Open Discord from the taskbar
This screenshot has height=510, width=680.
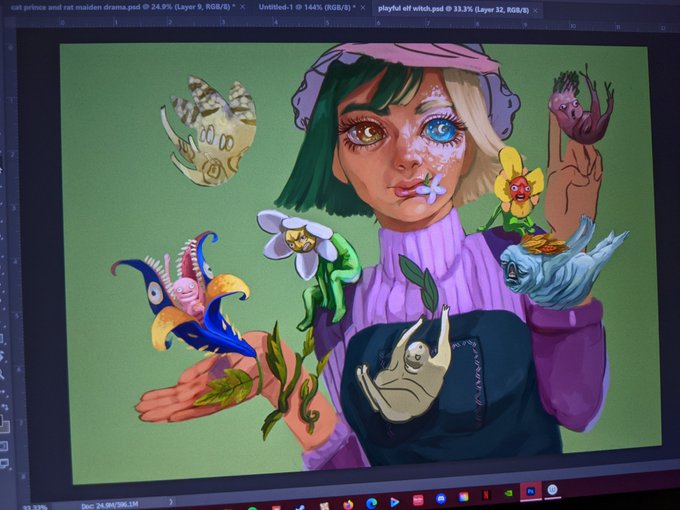(x=441, y=499)
